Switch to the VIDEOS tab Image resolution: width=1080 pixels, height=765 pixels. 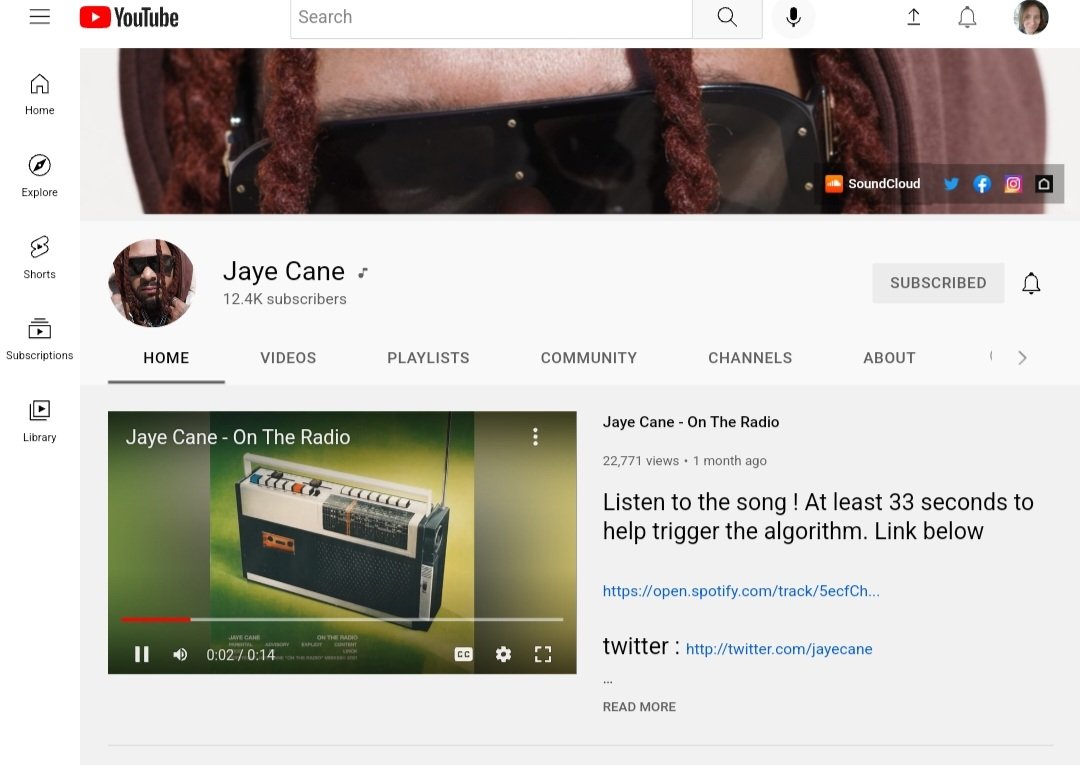[288, 358]
